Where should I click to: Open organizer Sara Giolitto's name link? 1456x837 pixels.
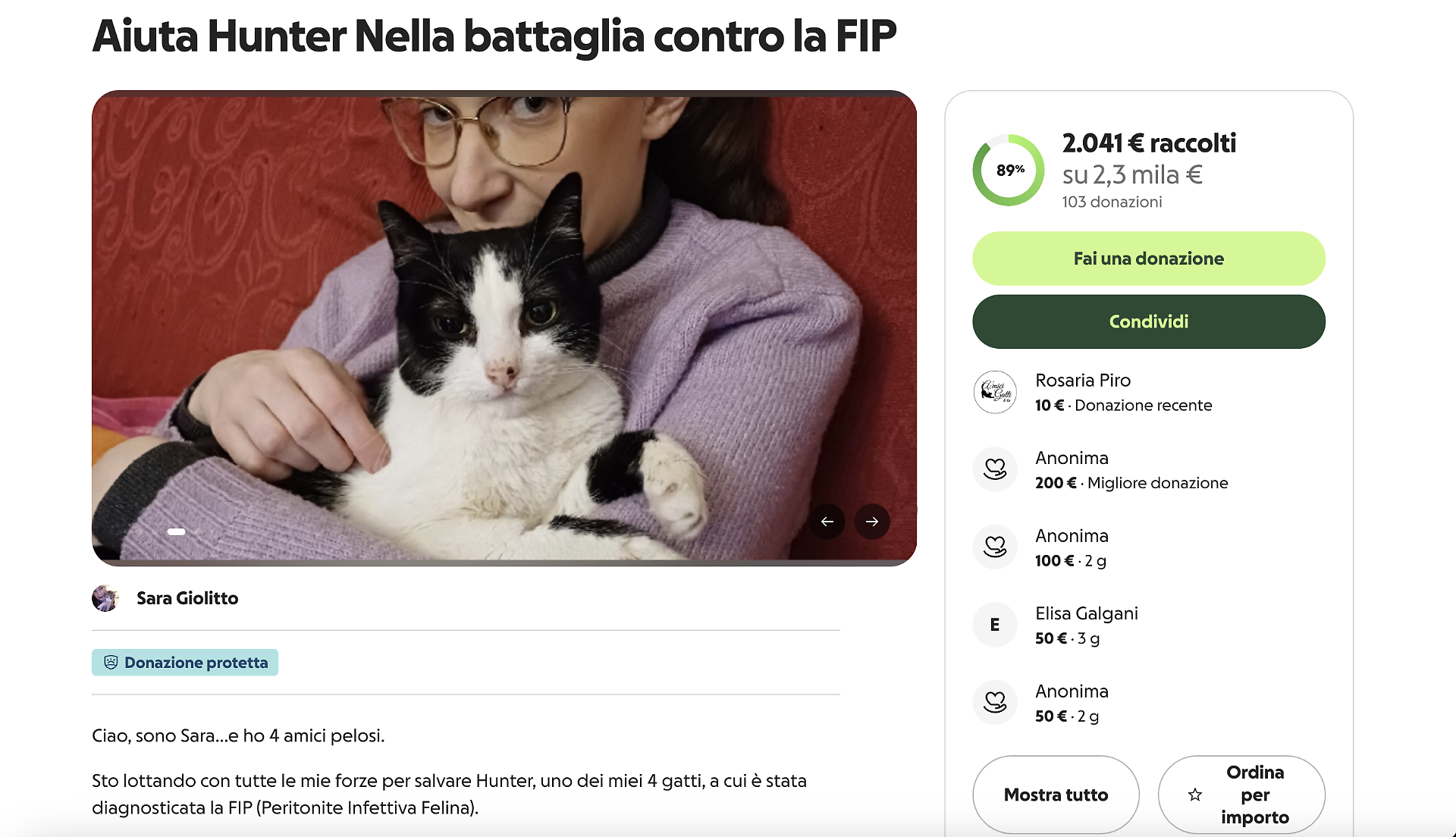[x=187, y=598]
